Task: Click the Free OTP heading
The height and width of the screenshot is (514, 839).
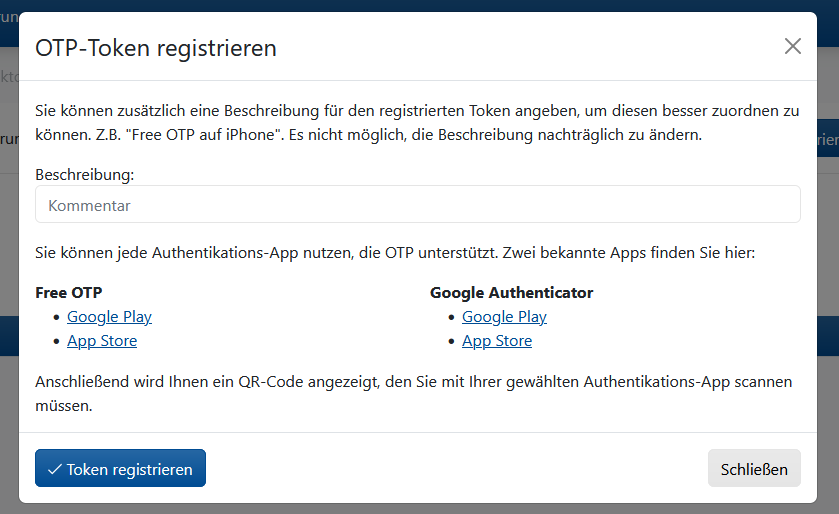Action: 69,293
